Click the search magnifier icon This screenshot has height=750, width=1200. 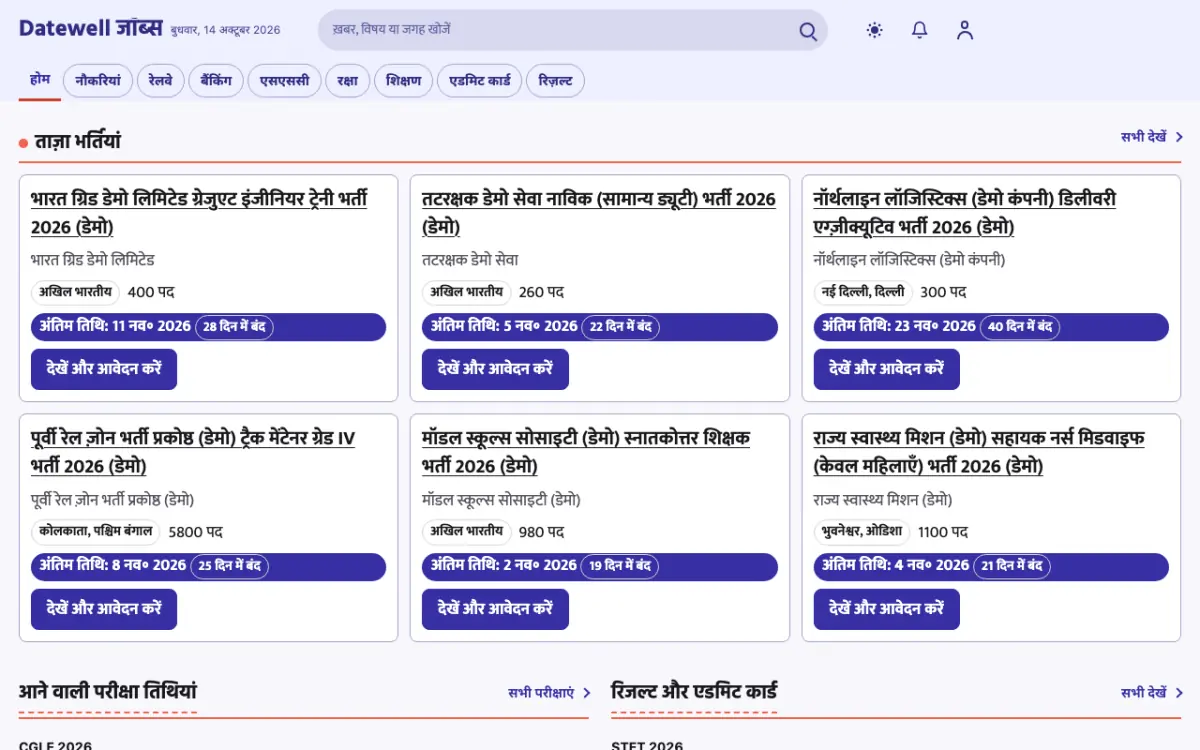pyautogui.click(x=808, y=31)
